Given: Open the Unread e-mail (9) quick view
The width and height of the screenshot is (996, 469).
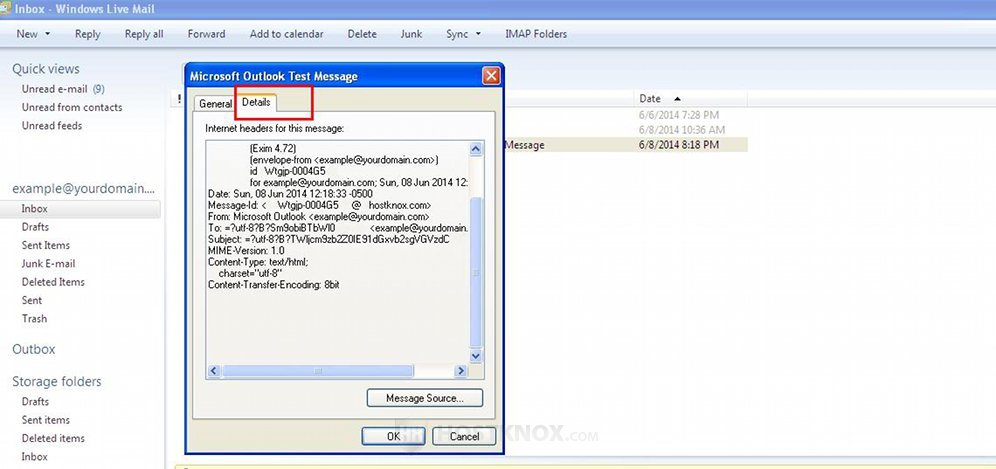Looking at the screenshot, I should pos(63,89).
